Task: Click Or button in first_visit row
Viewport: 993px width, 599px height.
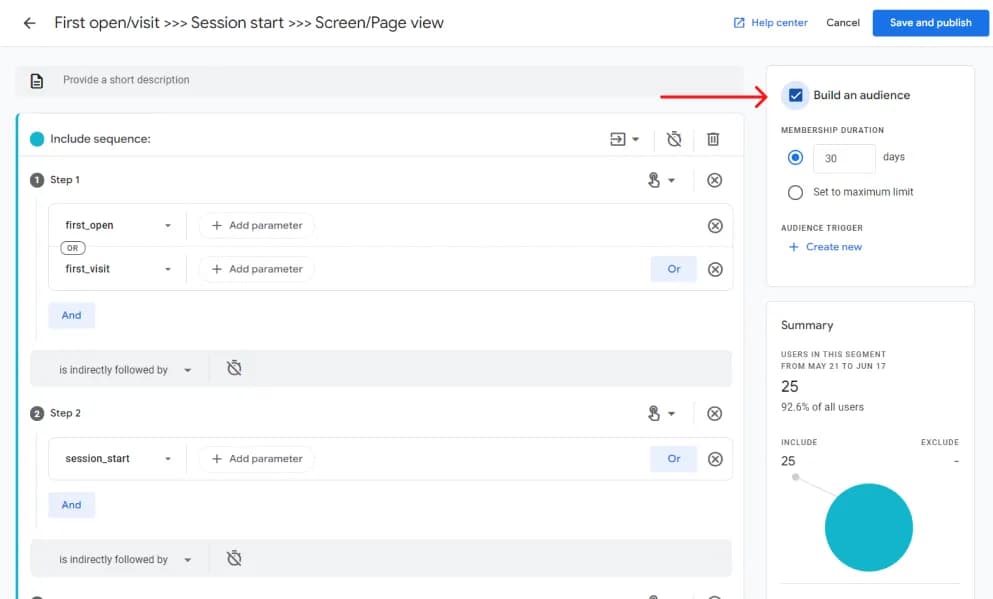Action: (x=673, y=269)
